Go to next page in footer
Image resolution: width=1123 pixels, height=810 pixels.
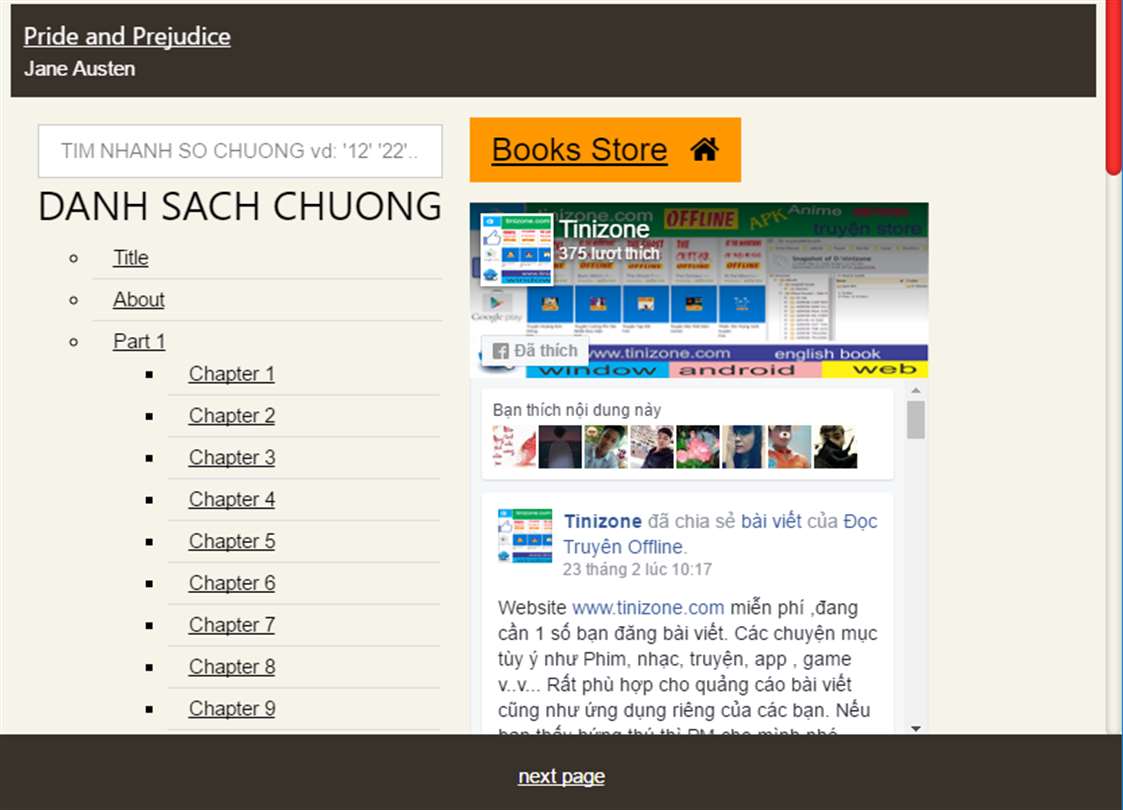[562, 776]
